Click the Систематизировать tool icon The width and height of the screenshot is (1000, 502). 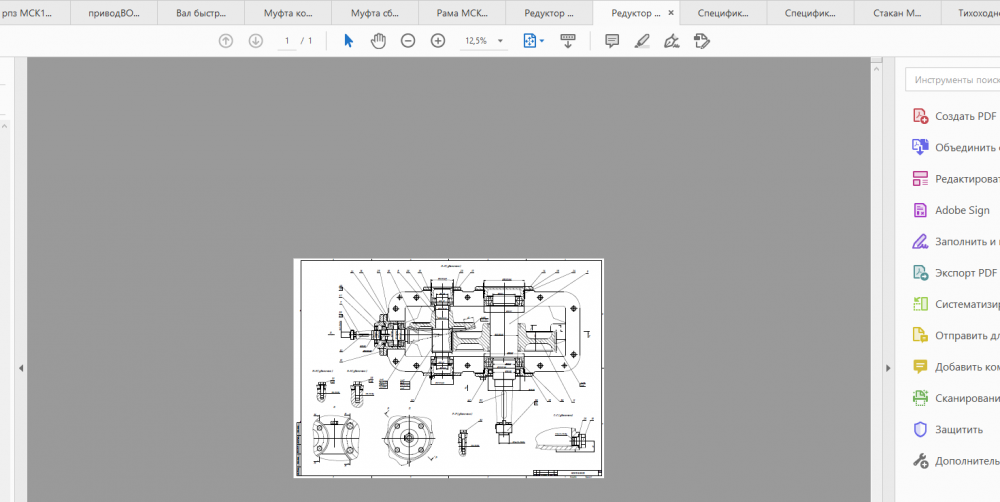tap(920, 304)
